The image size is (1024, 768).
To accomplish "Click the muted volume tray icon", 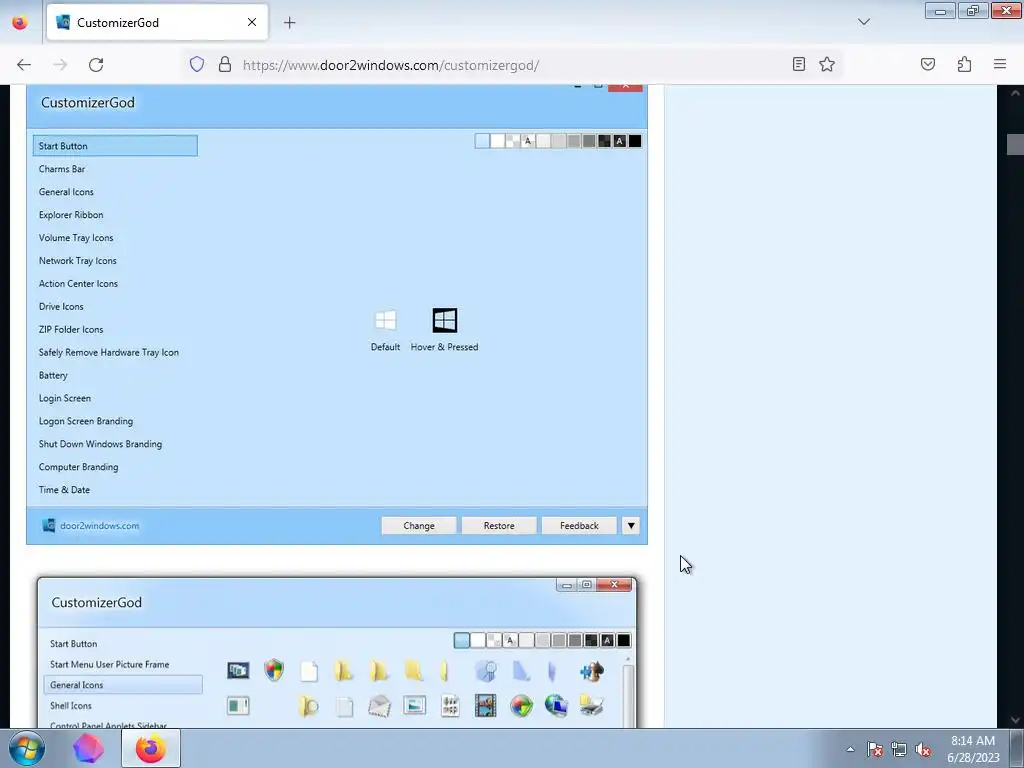I will click(x=923, y=749).
